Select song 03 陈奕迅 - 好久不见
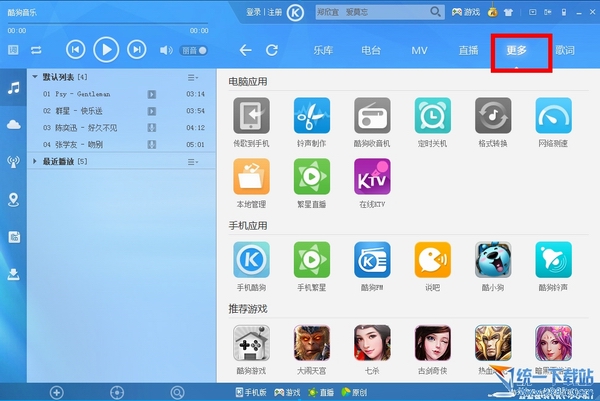Image resolution: width=600 pixels, height=401 pixels. pyautogui.click(x=122, y=128)
